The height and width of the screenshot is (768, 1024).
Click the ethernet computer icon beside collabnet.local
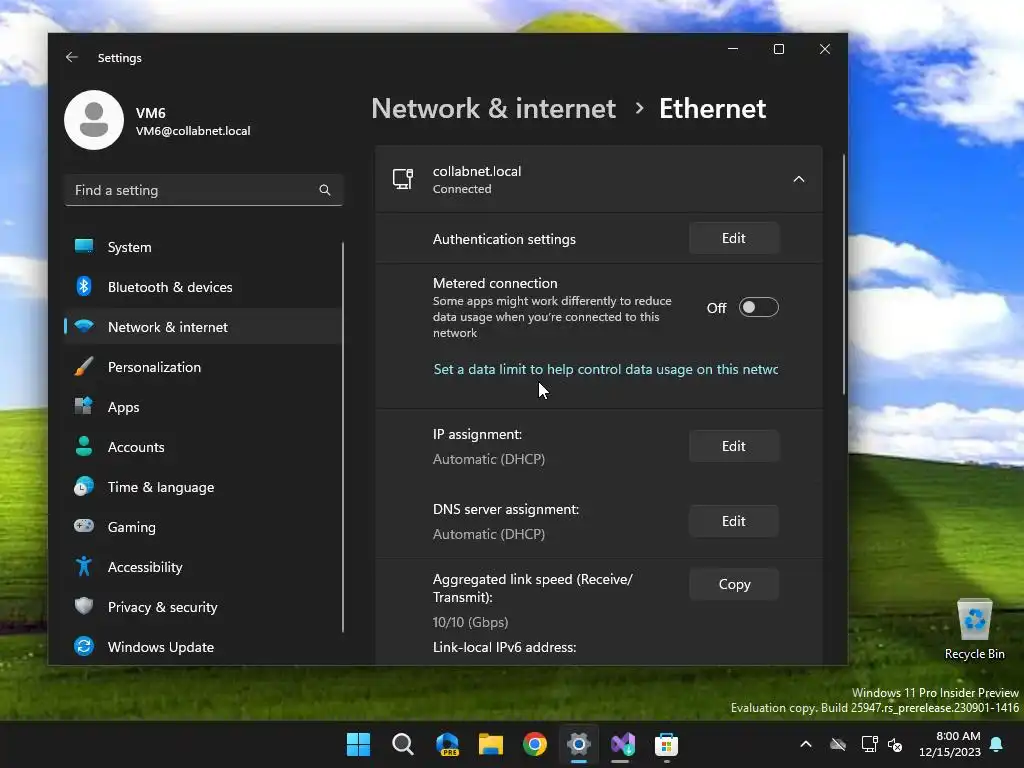403,179
